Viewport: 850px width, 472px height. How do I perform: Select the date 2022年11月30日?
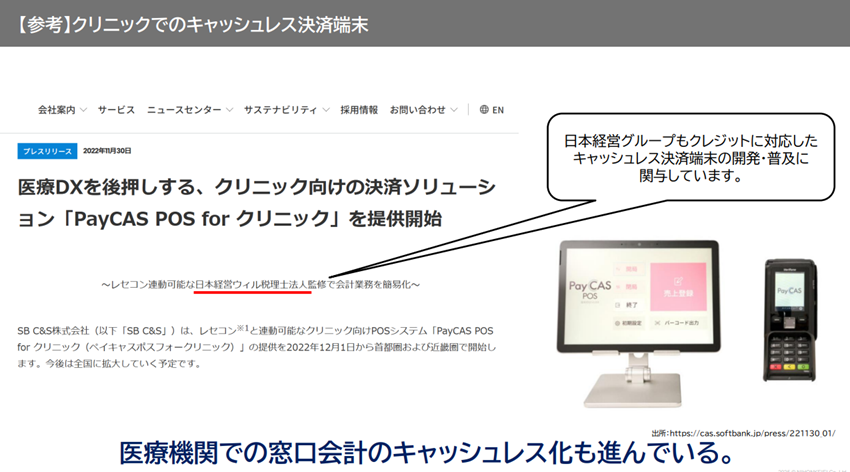point(107,151)
